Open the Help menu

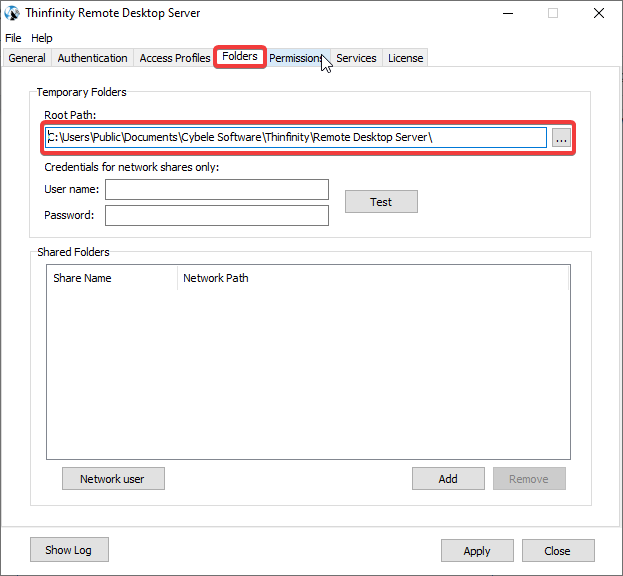click(x=42, y=38)
